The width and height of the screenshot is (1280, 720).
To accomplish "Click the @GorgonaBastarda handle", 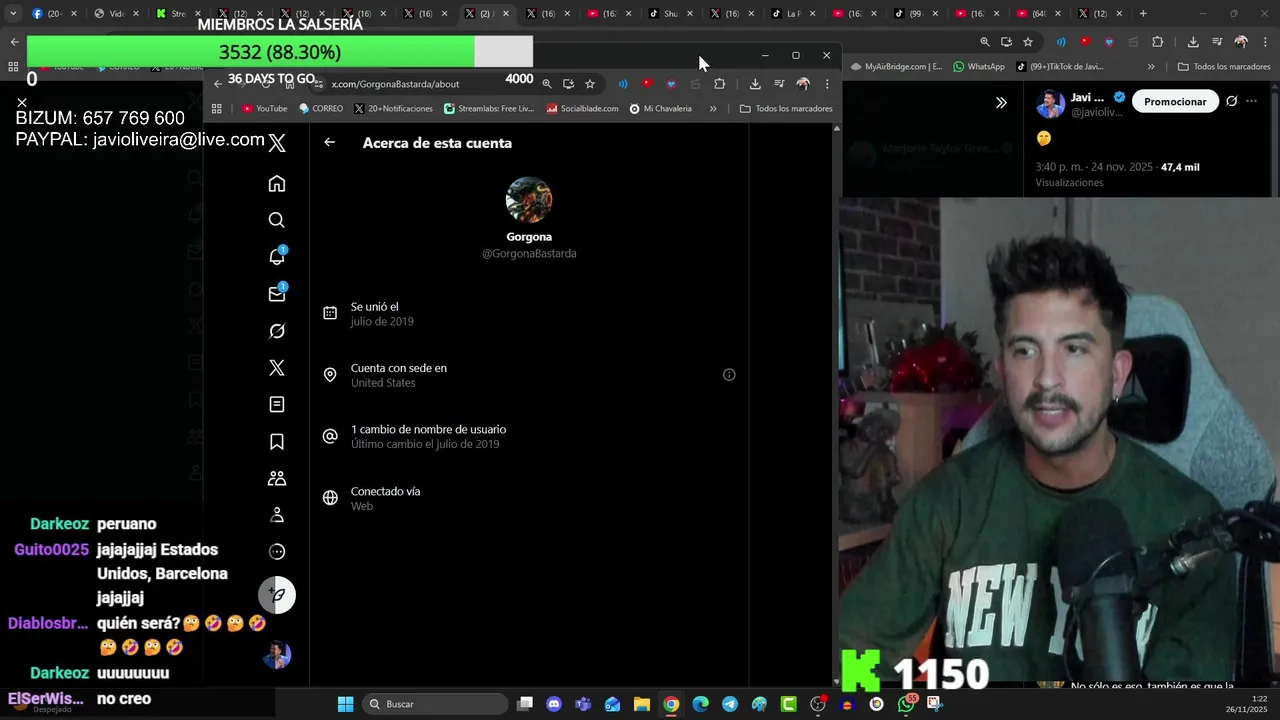I will coord(529,254).
